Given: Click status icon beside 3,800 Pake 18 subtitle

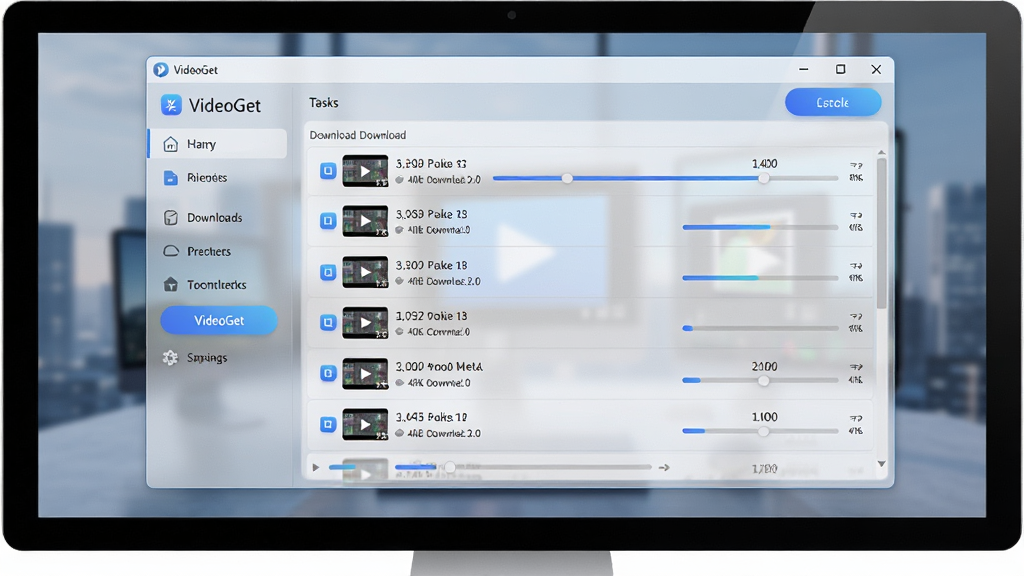Looking at the screenshot, I should [399, 281].
